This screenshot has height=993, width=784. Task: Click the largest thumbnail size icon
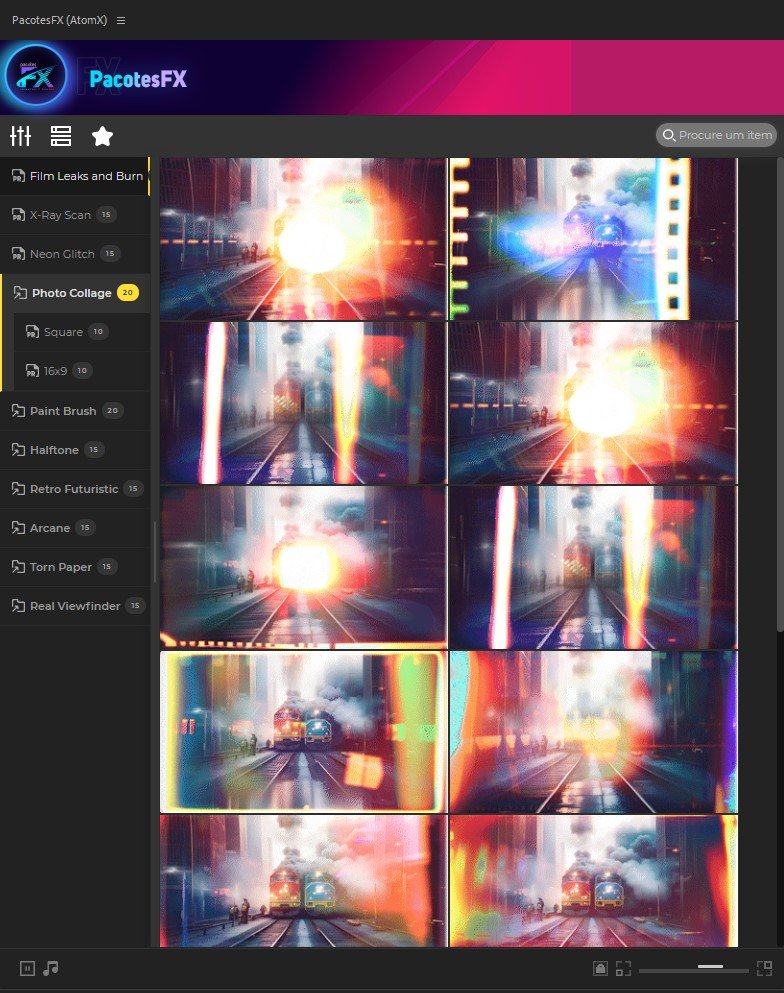click(765, 968)
